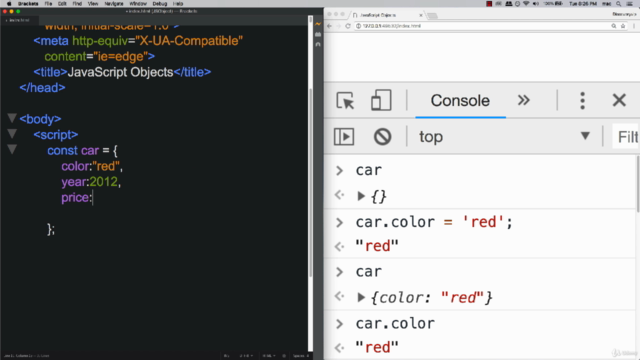The image size is (640, 360).
Task: Click the third Brackets right sidebar icon
Action: (318, 44)
